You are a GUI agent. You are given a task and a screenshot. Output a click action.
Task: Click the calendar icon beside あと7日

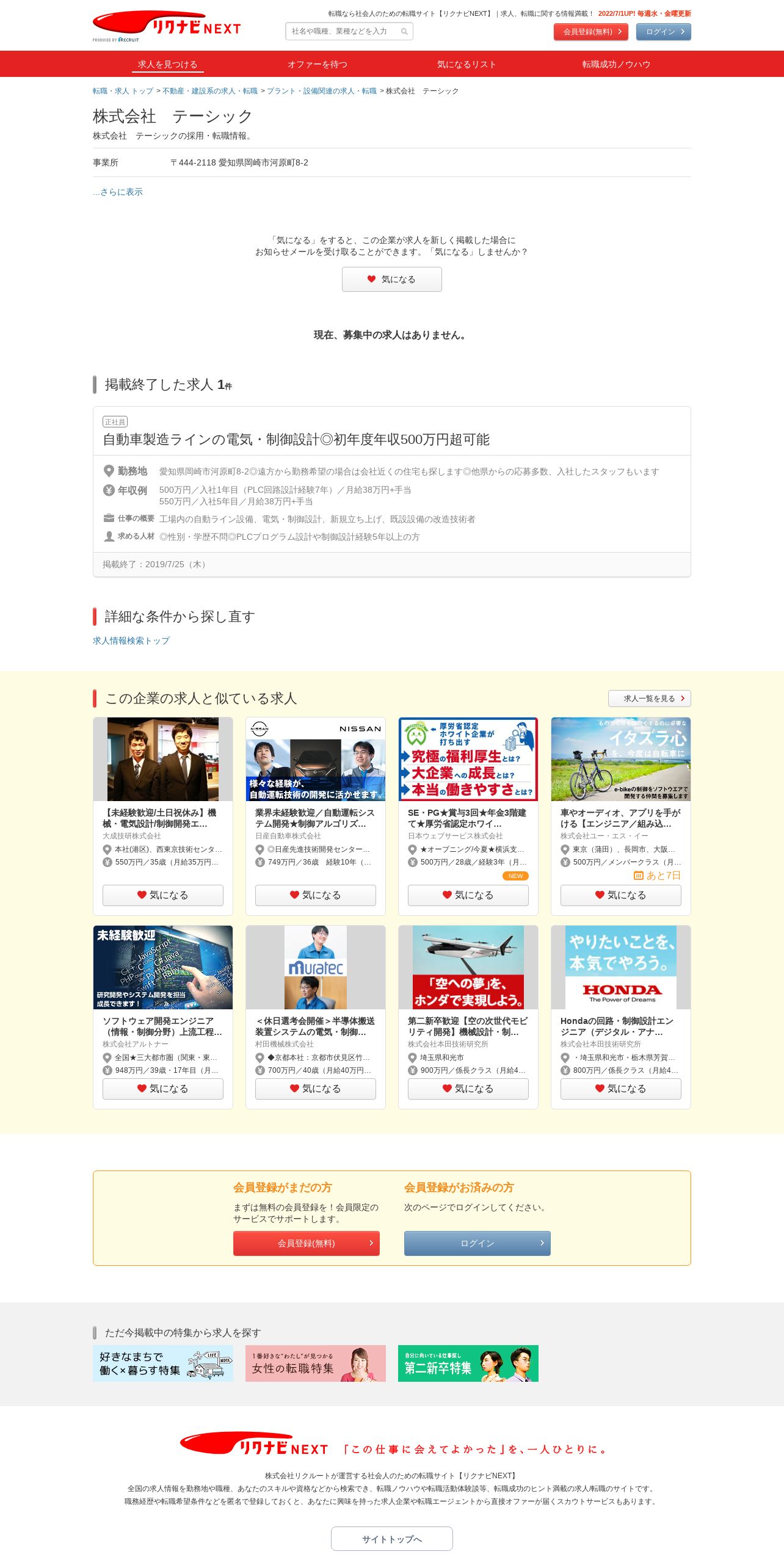tap(639, 876)
